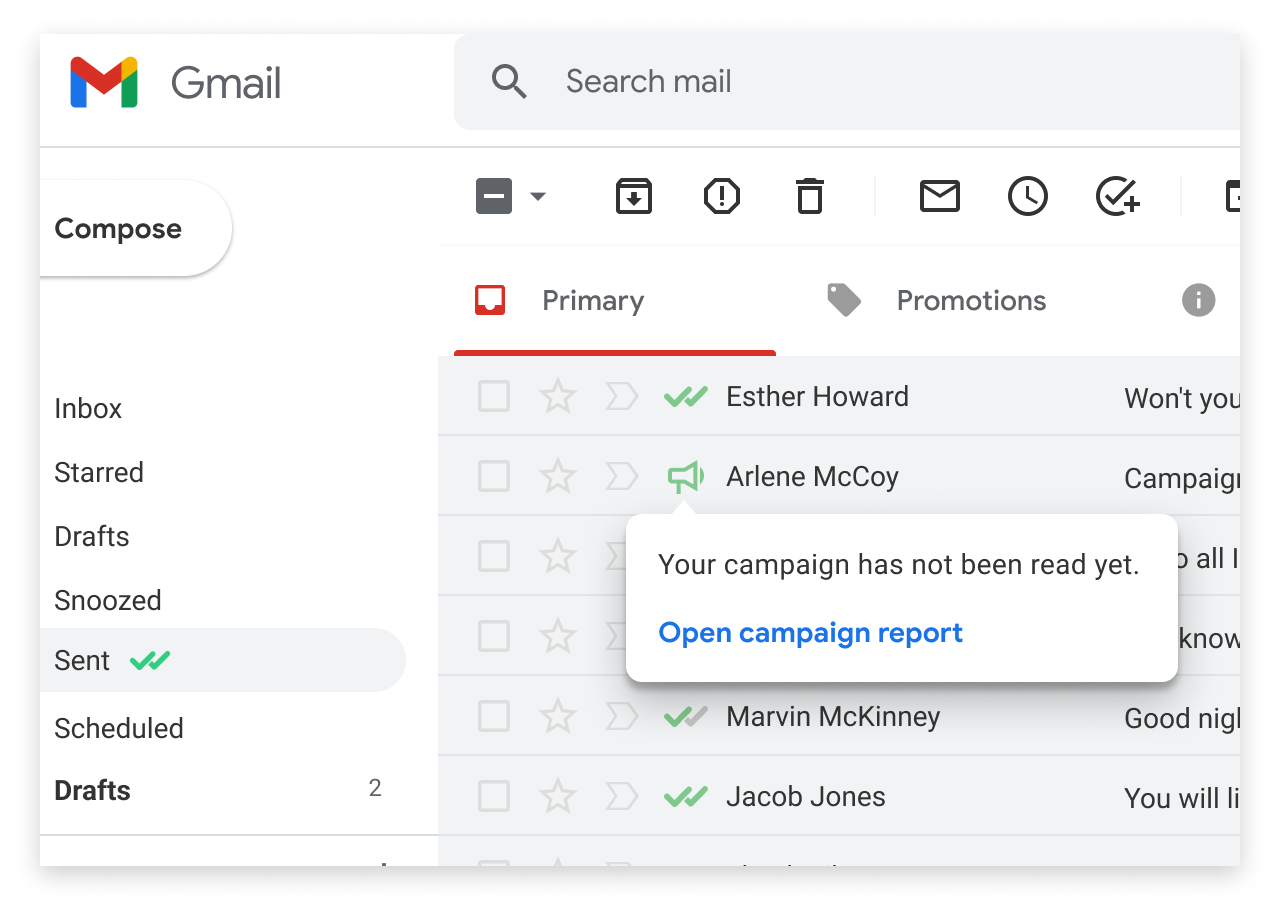Switch to the Promotions tab

[x=970, y=301]
